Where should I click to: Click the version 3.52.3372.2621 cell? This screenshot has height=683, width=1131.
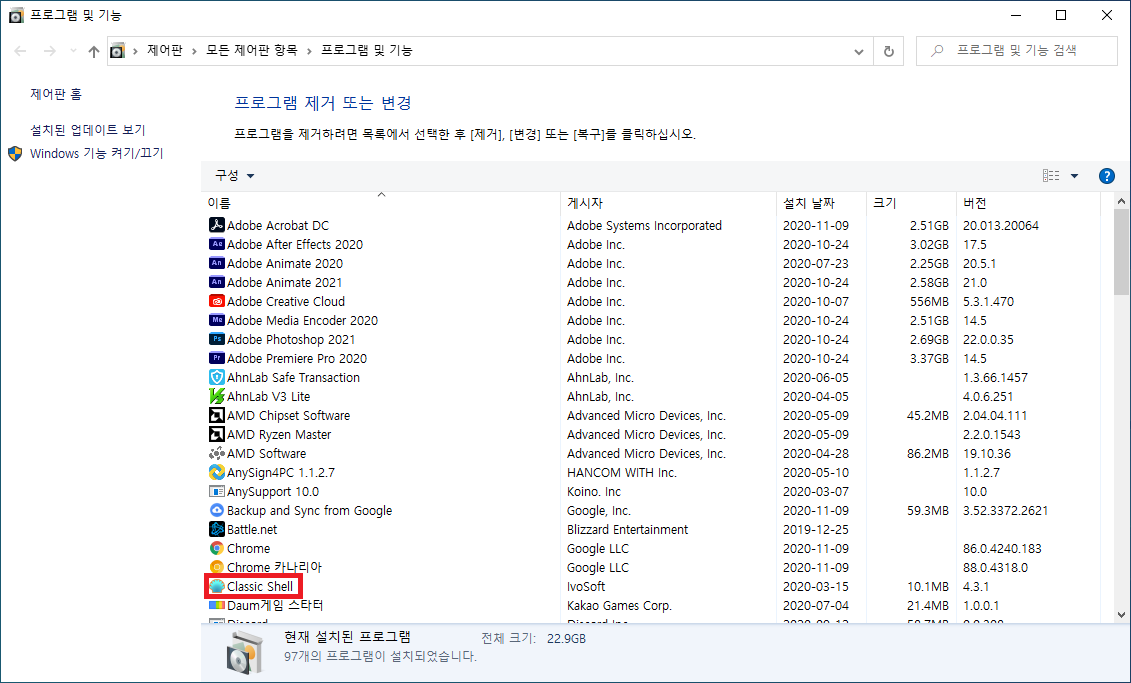(x=1005, y=511)
